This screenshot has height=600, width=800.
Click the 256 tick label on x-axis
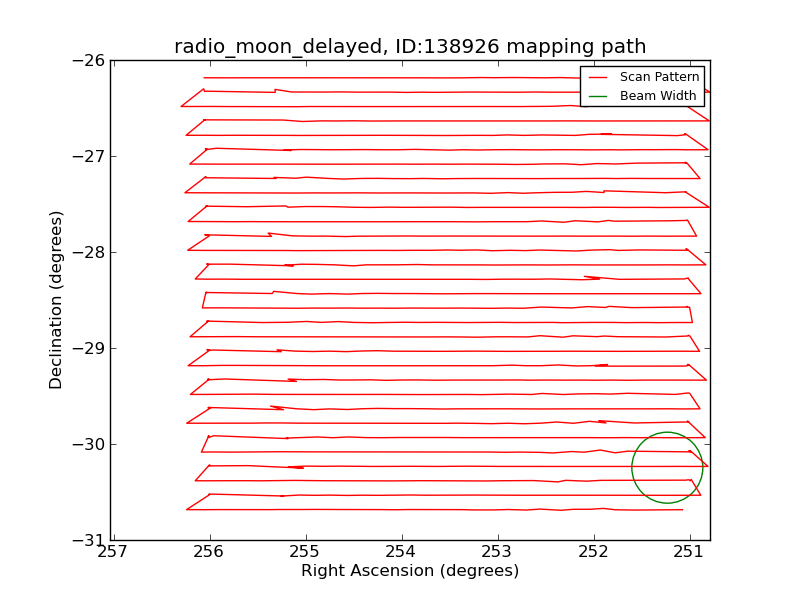tap(209, 552)
